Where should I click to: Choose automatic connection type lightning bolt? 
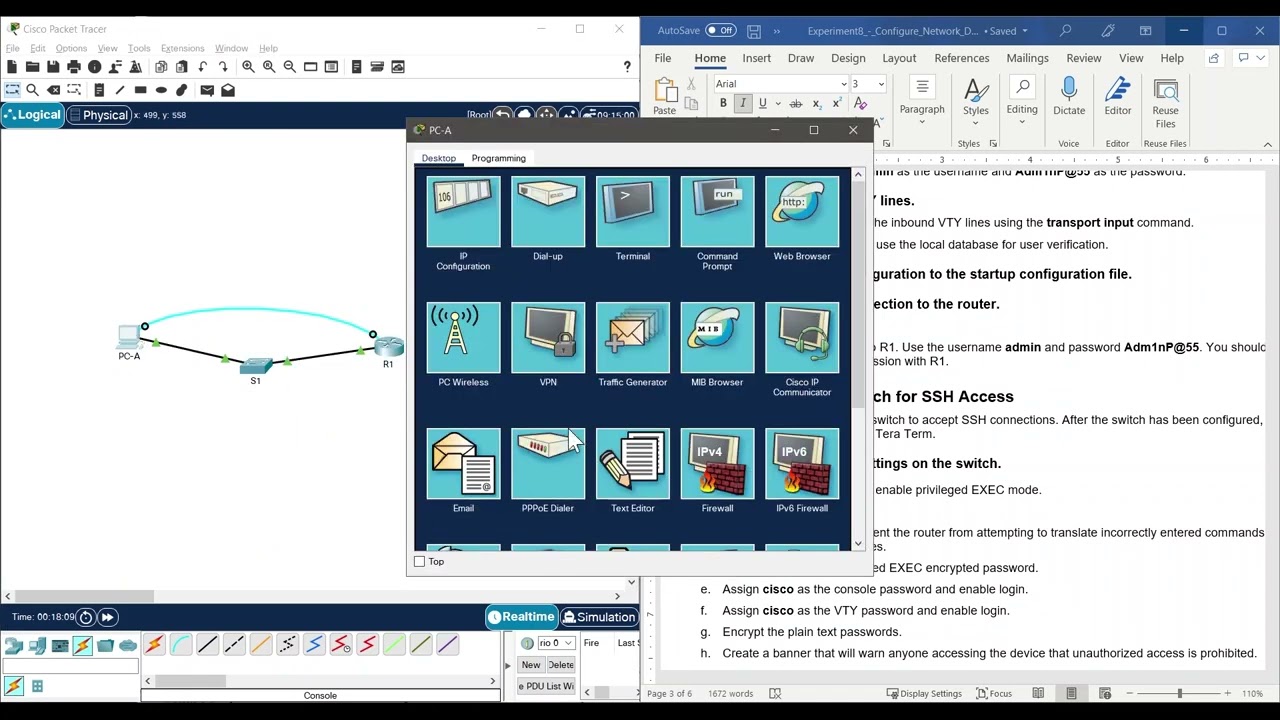pos(154,645)
